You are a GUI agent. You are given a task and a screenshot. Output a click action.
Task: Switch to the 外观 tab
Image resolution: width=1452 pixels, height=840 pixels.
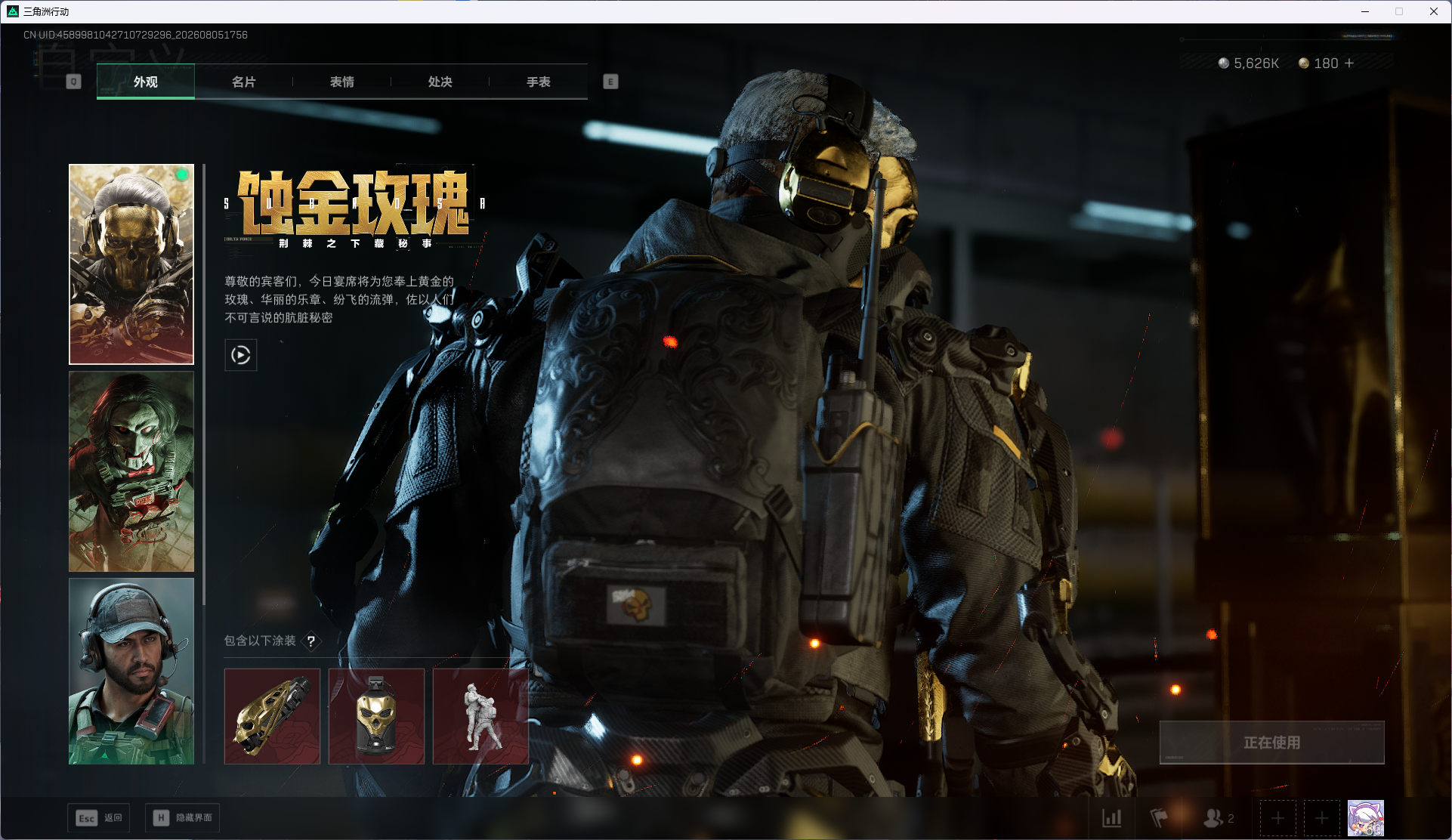(x=146, y=82)
